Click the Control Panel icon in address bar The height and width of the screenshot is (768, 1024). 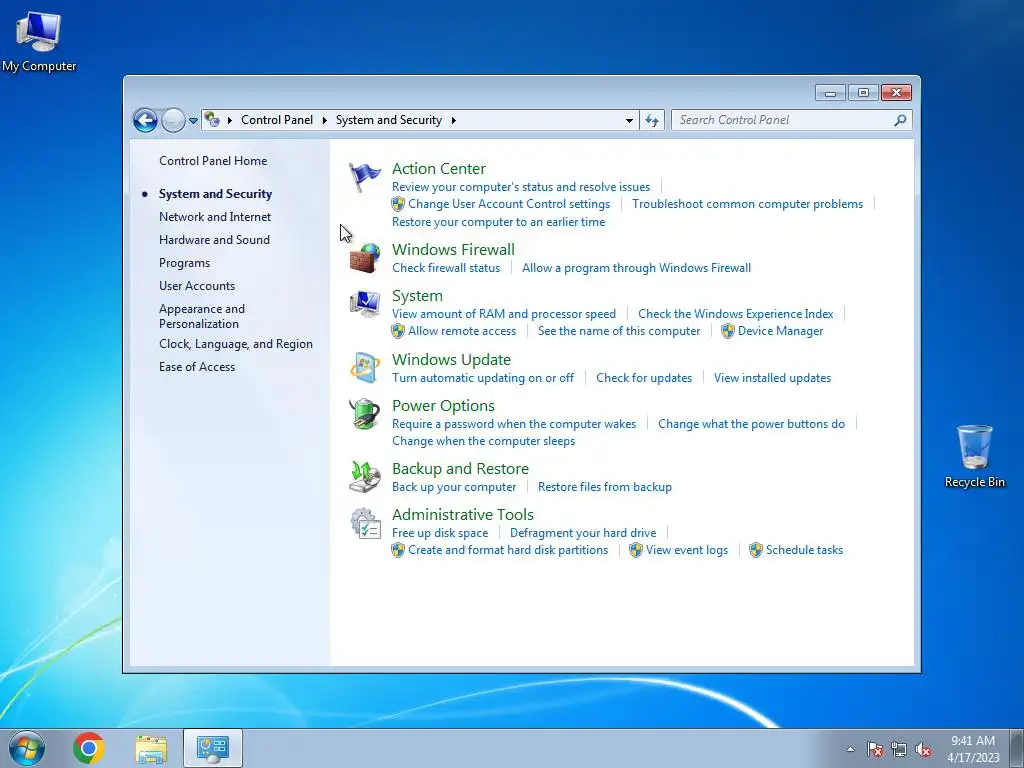tap(212, 120)
